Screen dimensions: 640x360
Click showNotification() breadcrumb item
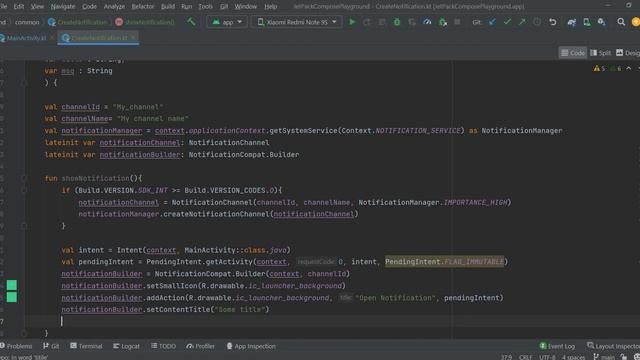[x=144, y=22]
